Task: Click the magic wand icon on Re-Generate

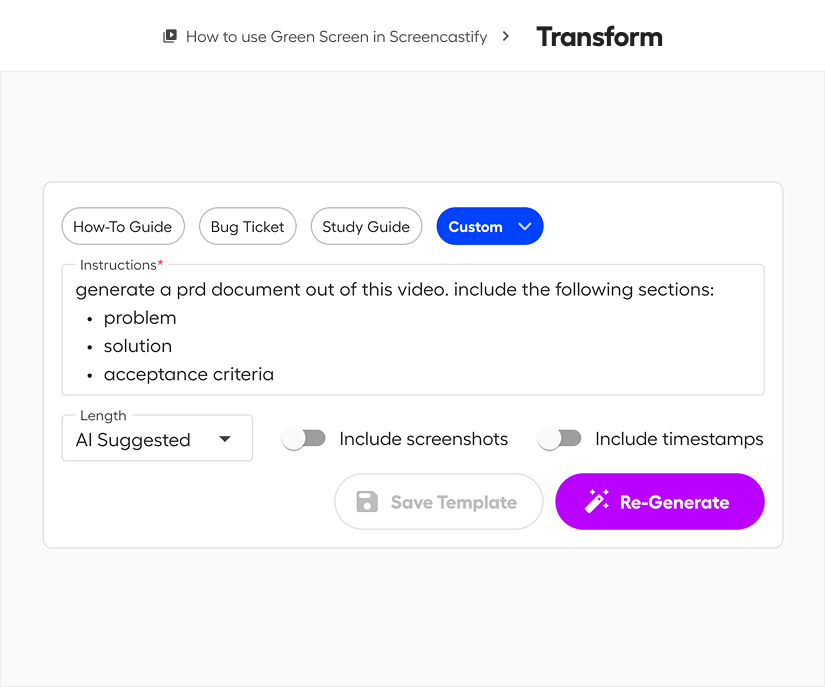Action: point(597,501)
